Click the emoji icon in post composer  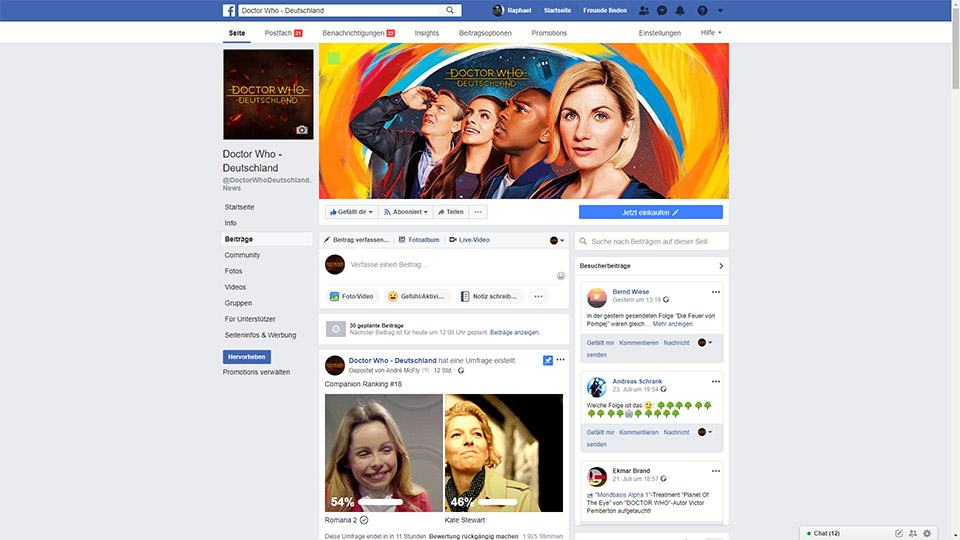click(x=561, y=276)
